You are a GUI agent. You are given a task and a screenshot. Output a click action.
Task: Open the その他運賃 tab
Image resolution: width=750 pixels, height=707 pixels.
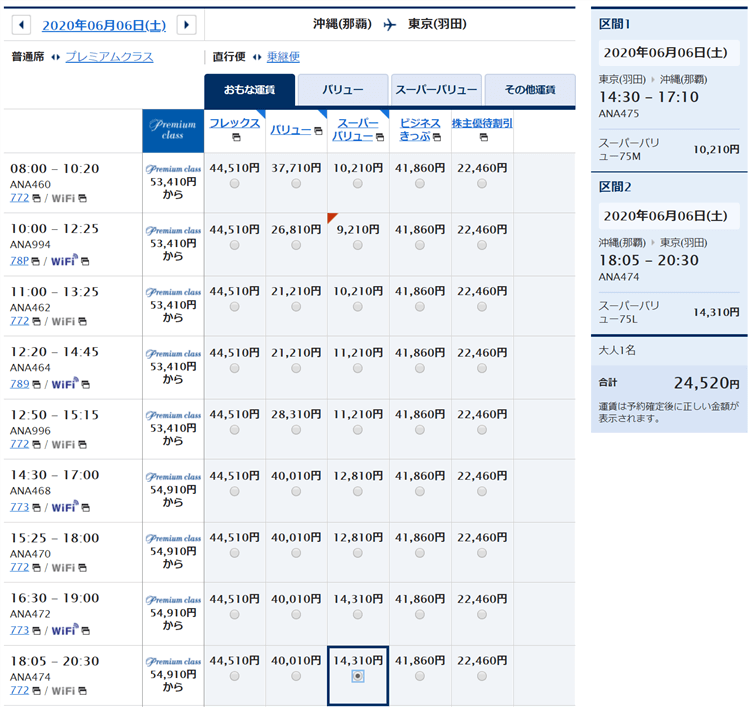[x=529, y=90]
